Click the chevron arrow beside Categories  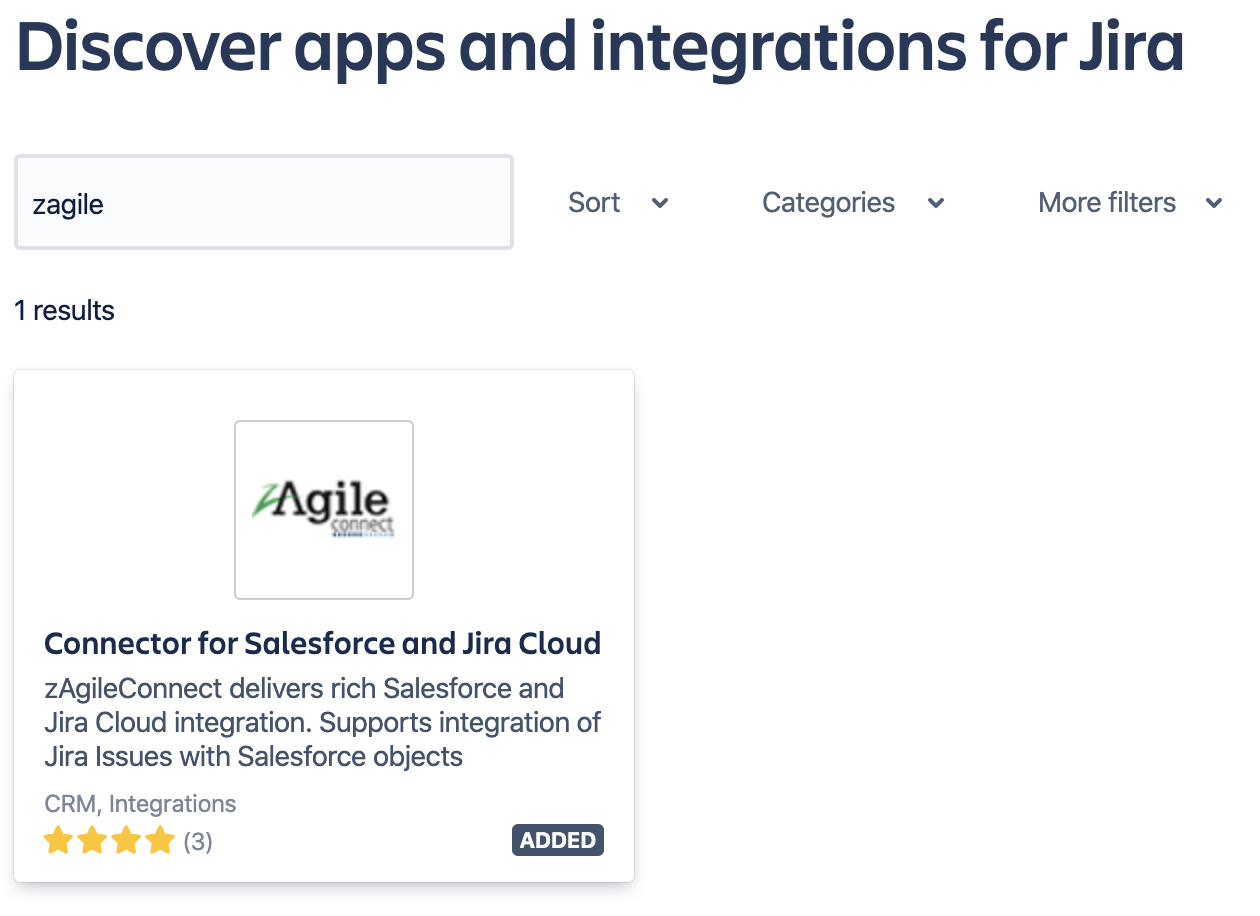point(936,203)
